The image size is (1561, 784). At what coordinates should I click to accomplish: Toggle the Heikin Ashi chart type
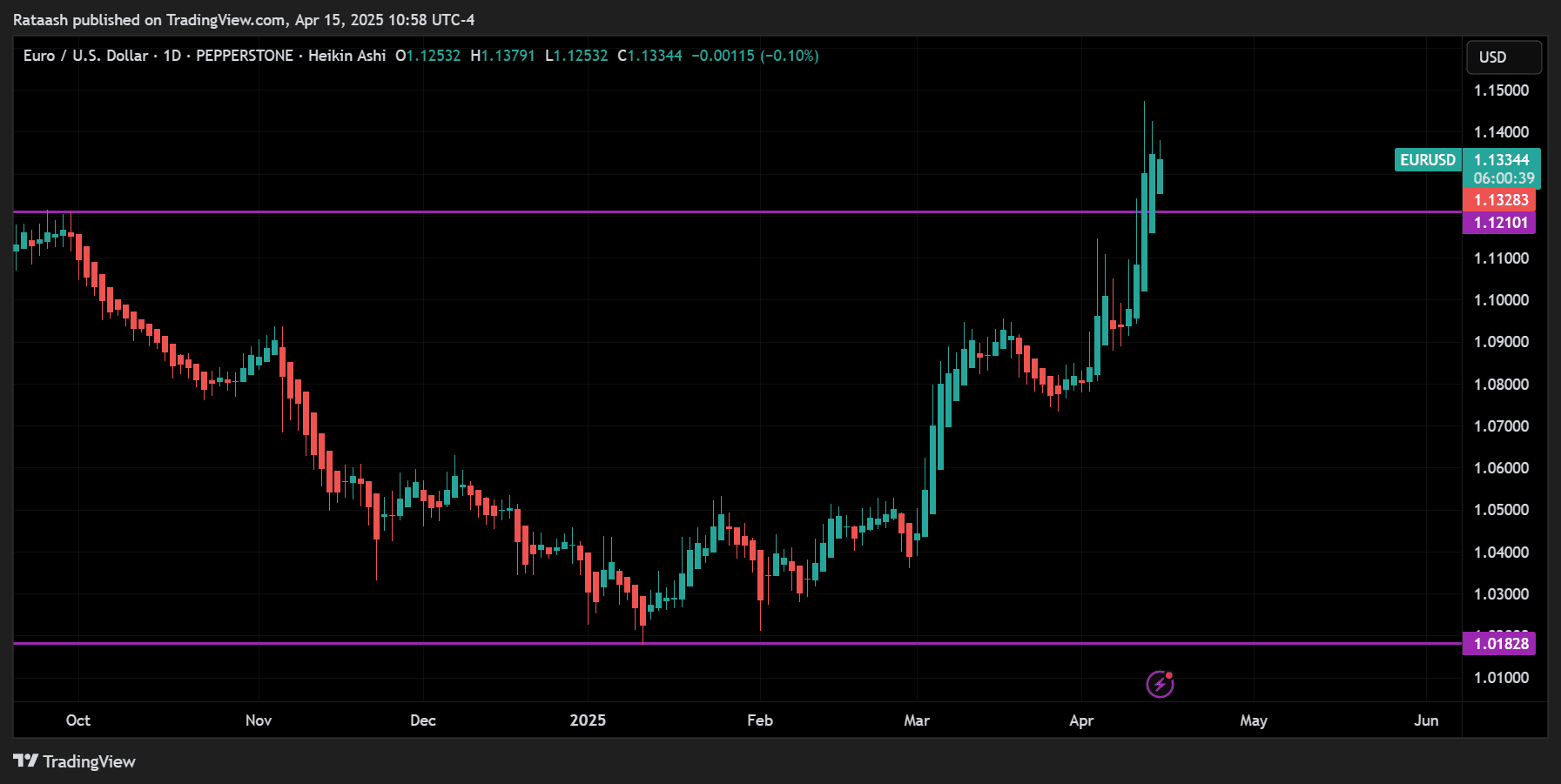(347, 56)
